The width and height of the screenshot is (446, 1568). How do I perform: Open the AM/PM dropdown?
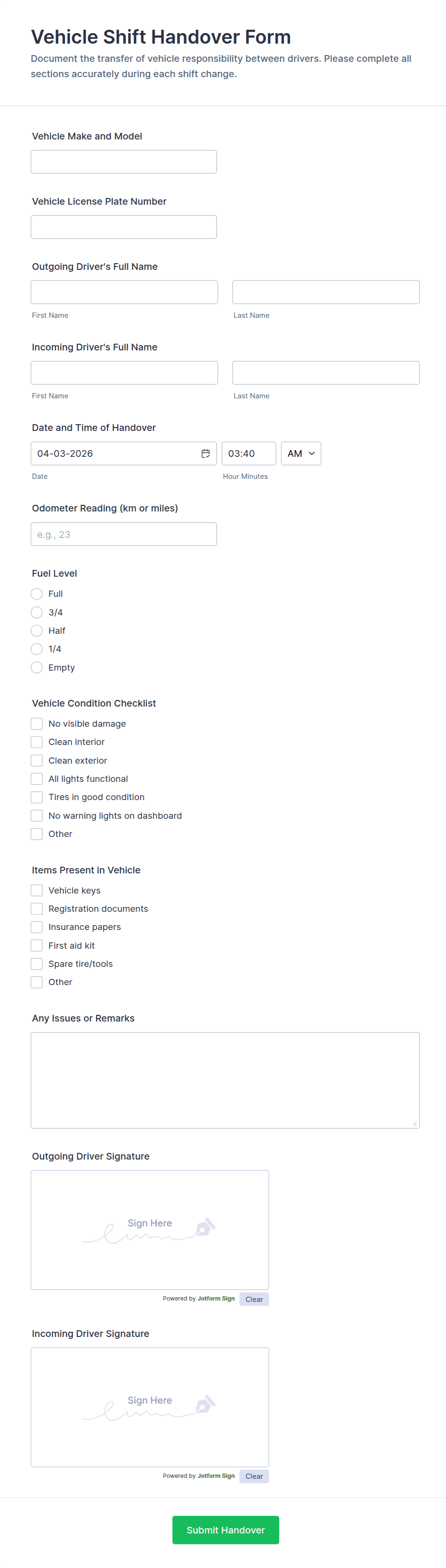click(x=301, y=453)
